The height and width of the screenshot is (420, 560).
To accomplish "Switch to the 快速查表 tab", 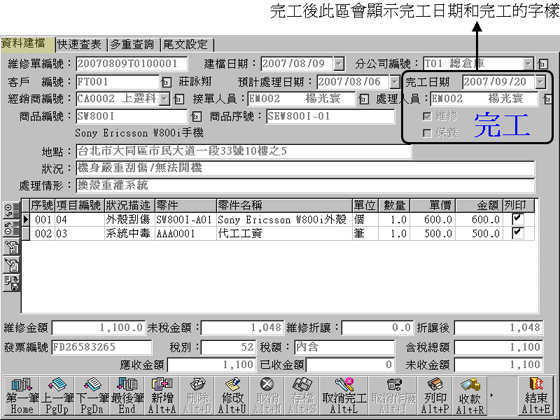I will pos(81,44).
